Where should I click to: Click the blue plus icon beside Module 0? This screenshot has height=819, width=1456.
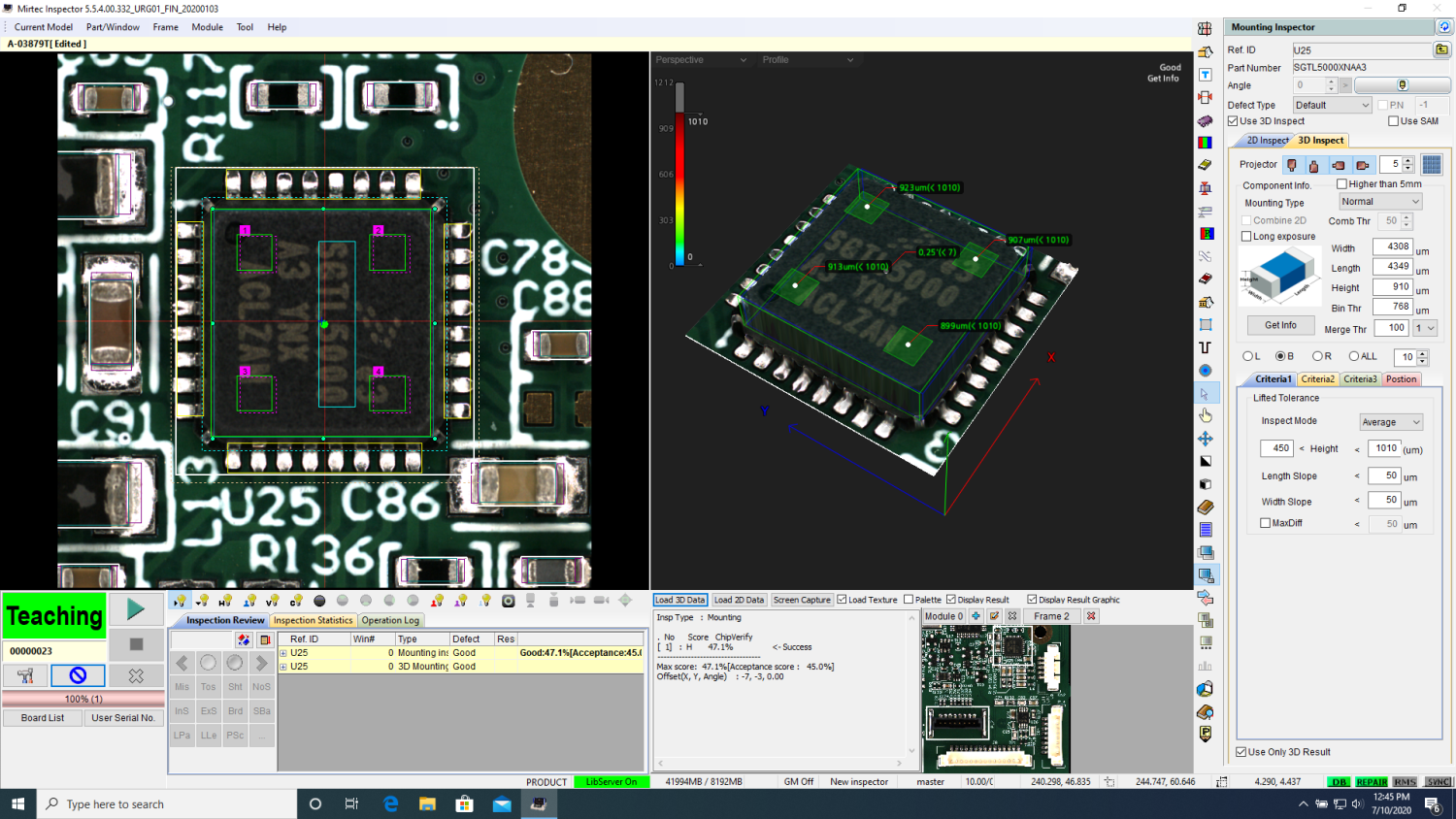pyautogui.click(x=976, y=616)
